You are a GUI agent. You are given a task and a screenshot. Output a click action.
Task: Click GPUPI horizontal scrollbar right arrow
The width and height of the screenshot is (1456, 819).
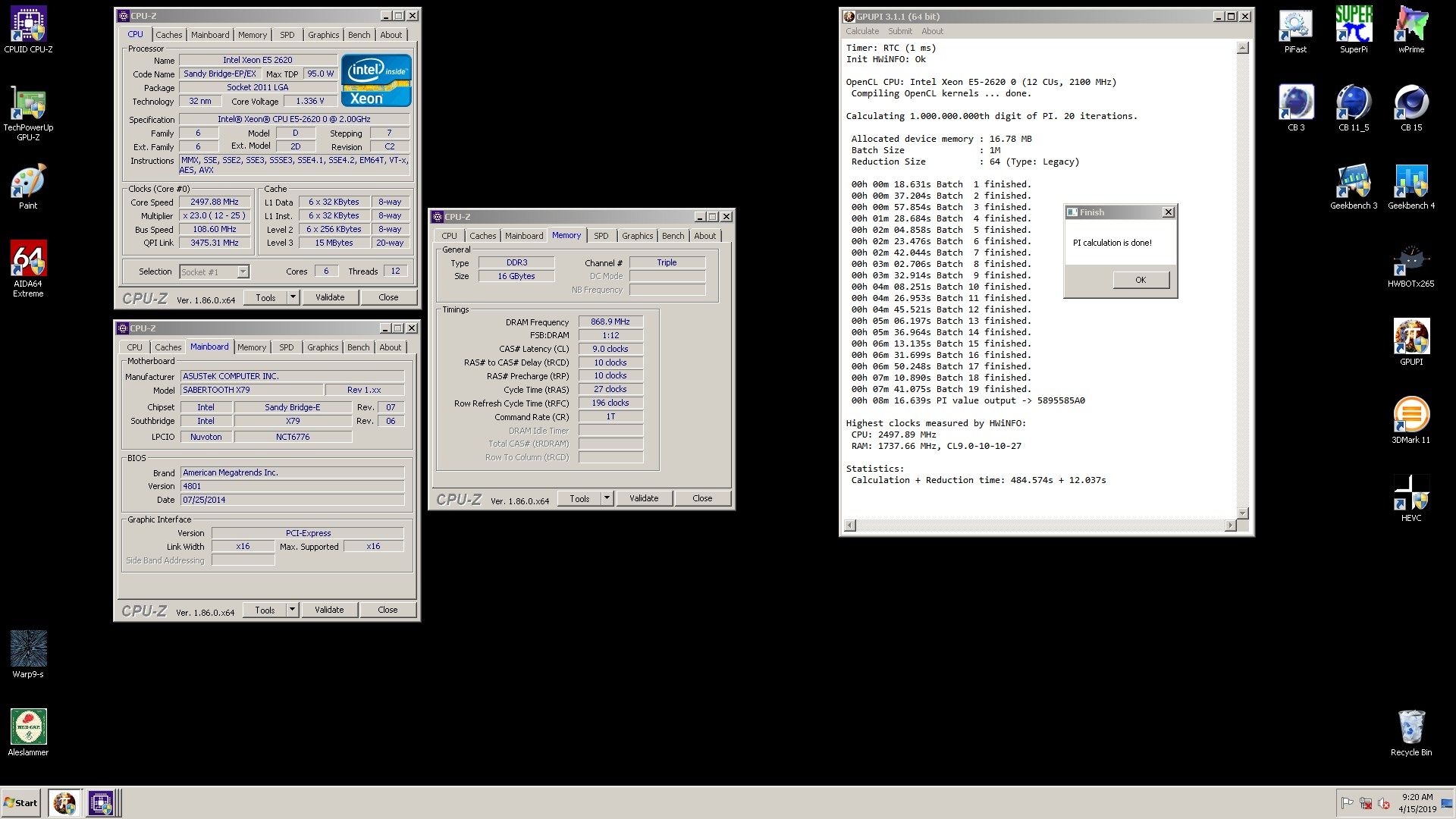1230,526
